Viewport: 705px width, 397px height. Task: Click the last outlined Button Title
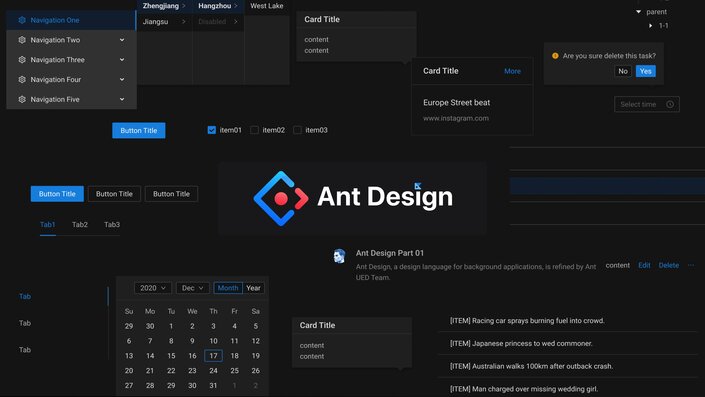point(171,194)
